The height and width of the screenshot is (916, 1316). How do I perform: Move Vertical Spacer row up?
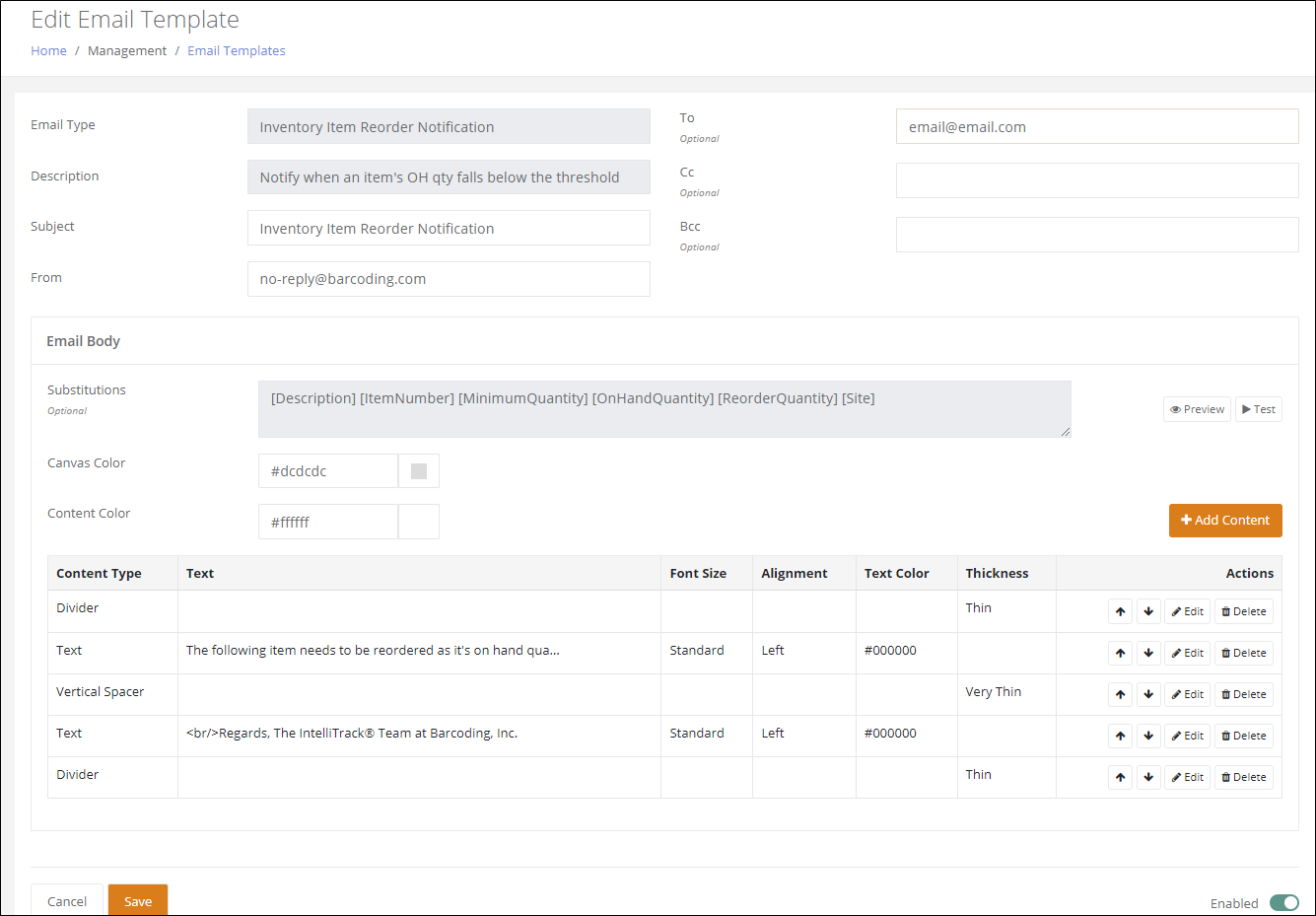pyautogui.click(x=1121, y=694)
